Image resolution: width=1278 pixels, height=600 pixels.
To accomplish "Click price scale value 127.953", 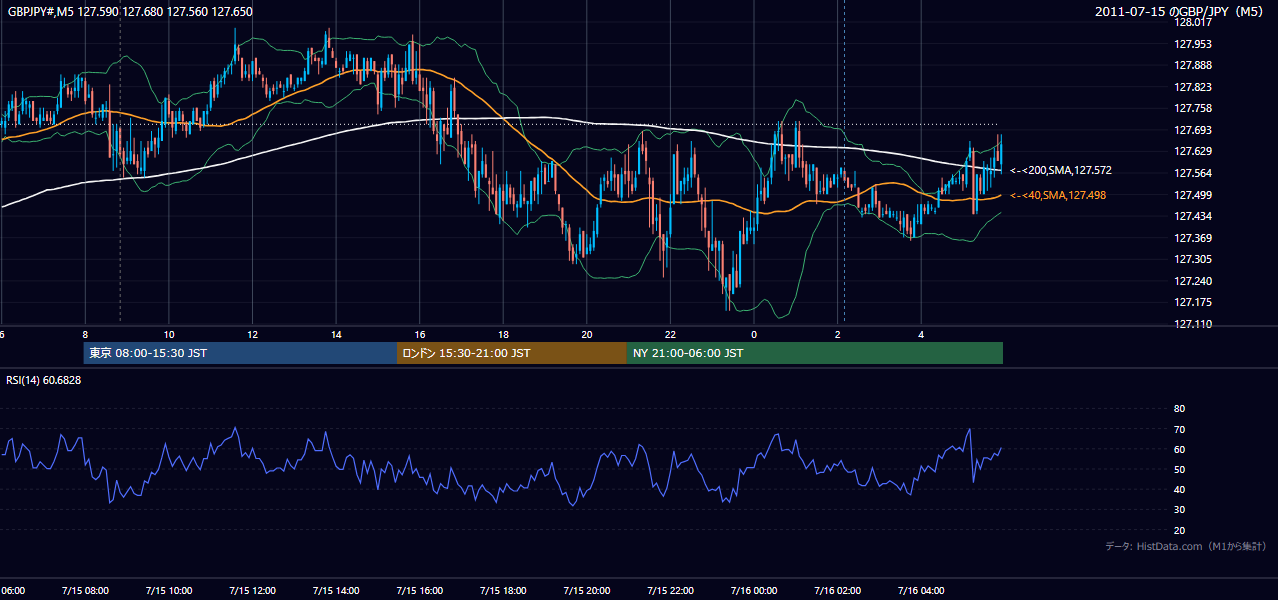I will 1194,44.
